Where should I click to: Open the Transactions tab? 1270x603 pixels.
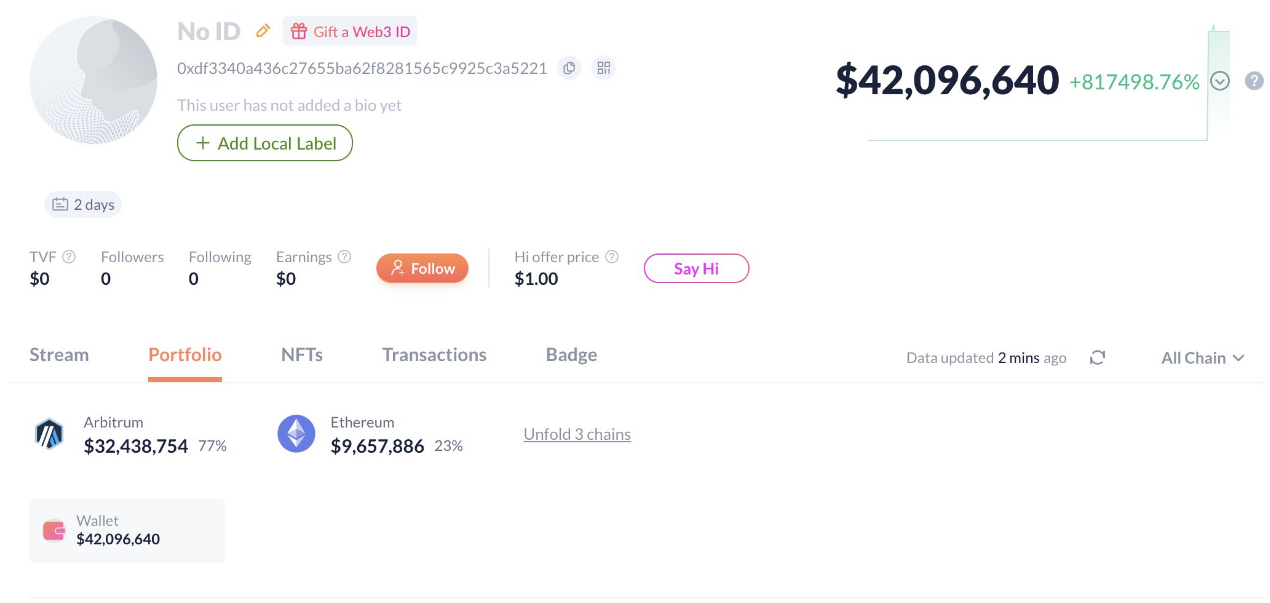tap(434, 355)
